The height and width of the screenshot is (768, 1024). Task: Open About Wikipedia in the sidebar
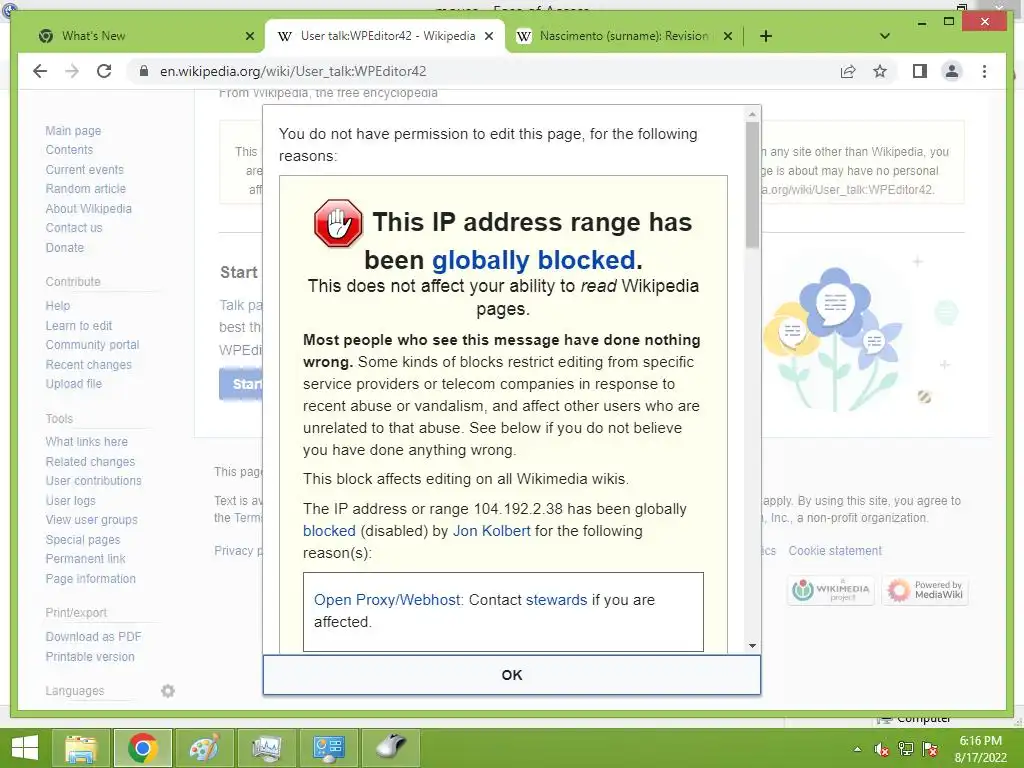[88, 208]
